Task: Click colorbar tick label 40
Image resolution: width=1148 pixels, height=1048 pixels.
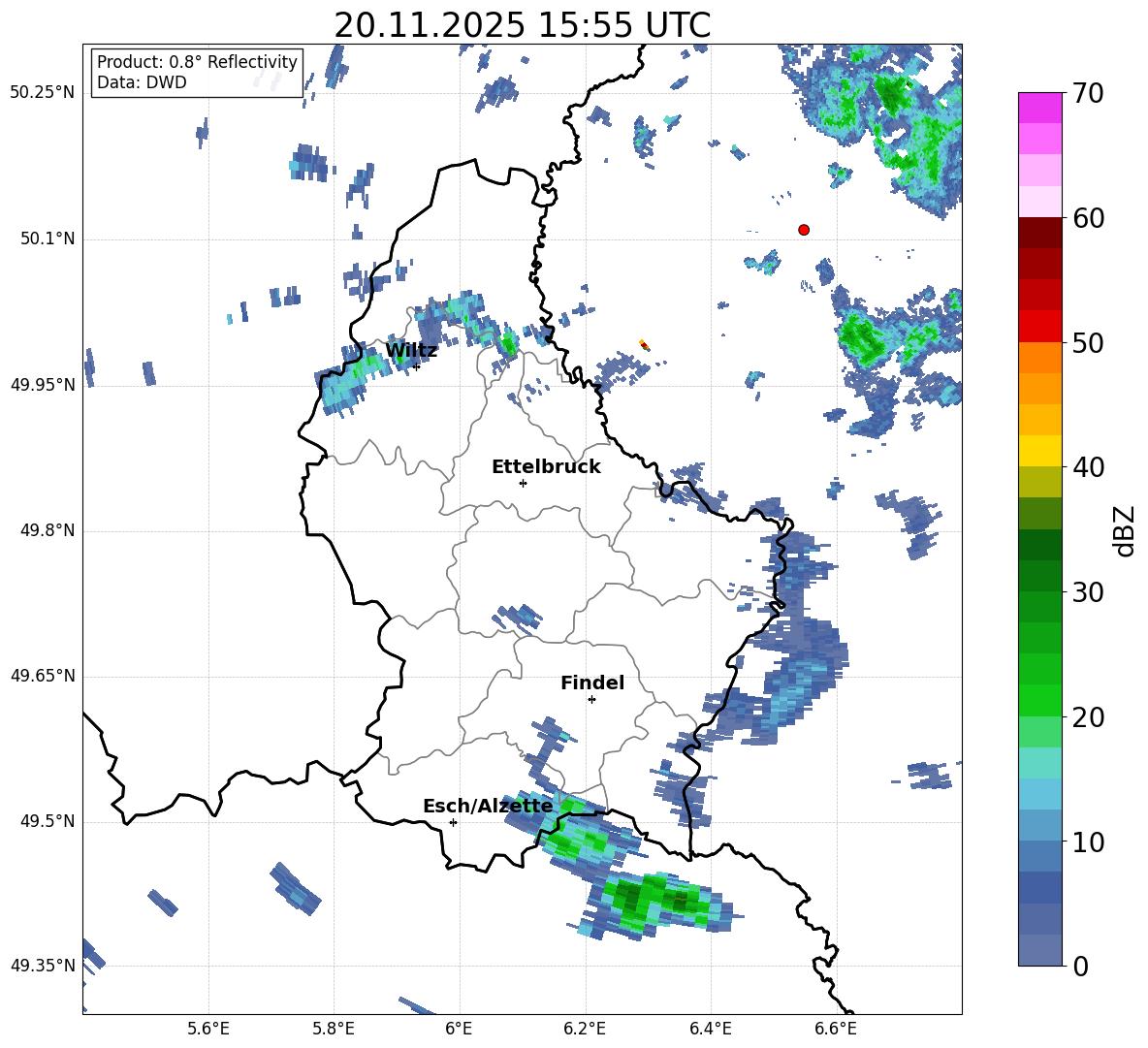Action: pyautogui.click(x=1087, y=467)
